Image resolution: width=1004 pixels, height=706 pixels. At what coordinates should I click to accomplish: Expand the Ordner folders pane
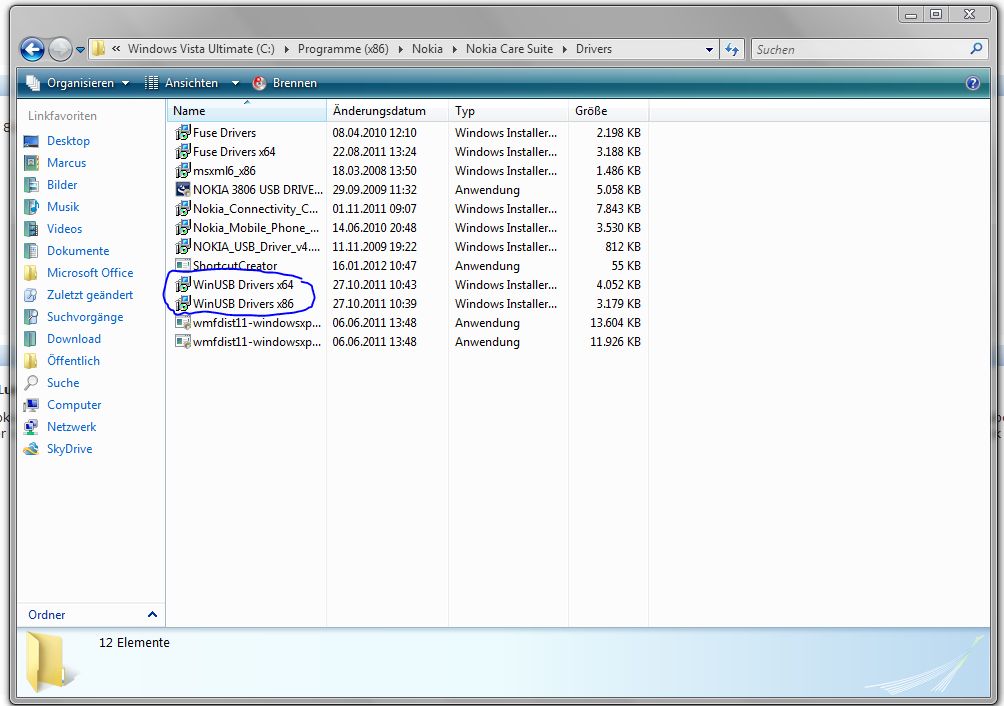click(152, 614)
